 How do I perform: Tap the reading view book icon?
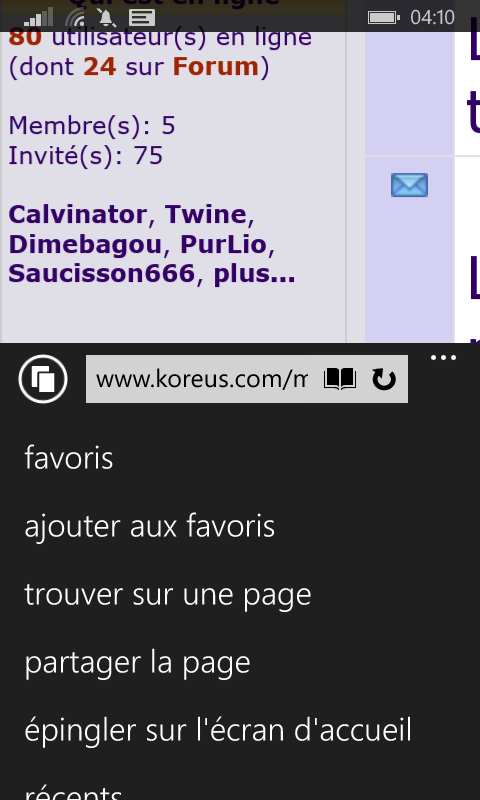[x=340, y=380]
